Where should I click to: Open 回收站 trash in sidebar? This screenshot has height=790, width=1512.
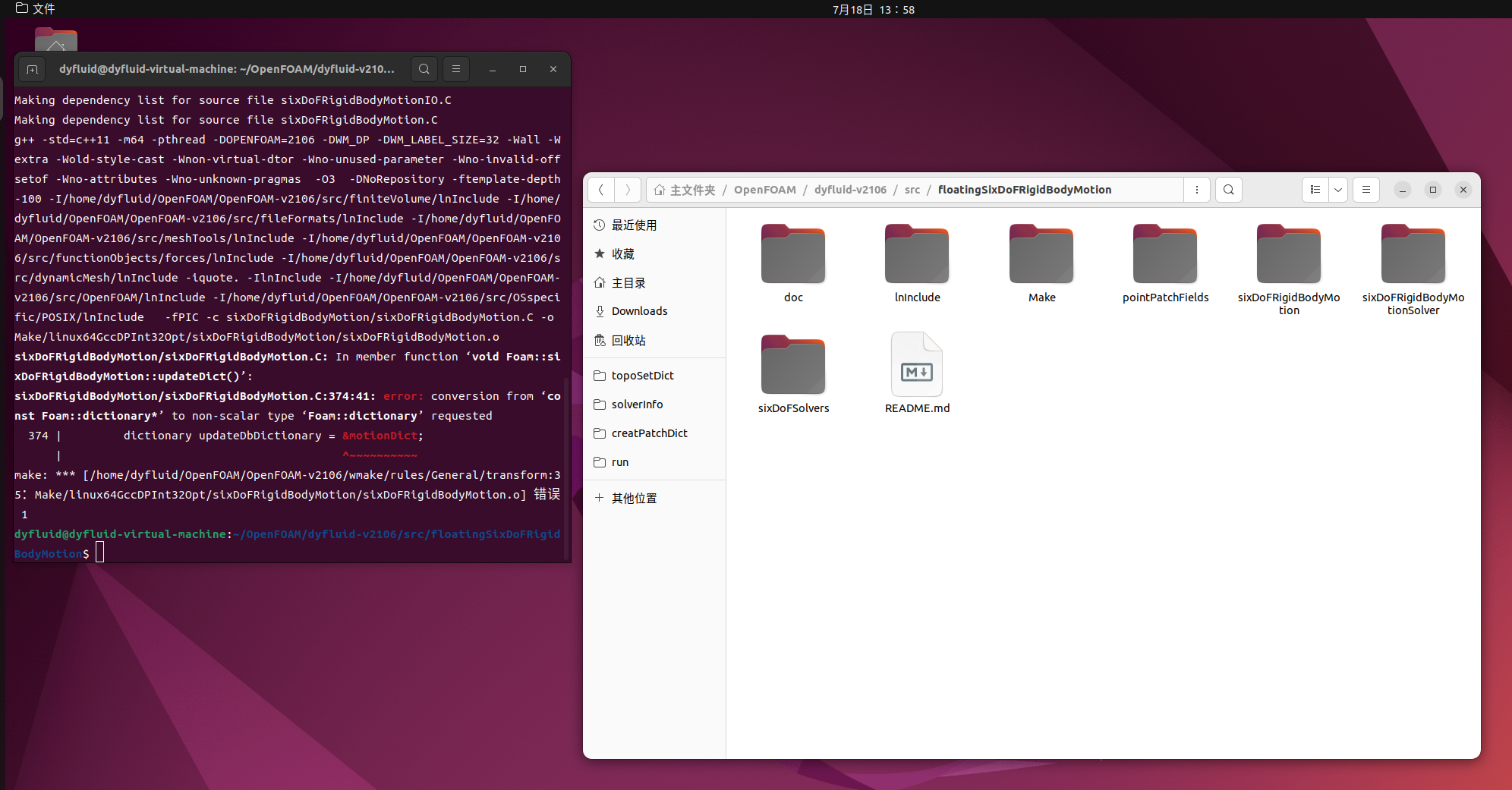tap(656, 341)
